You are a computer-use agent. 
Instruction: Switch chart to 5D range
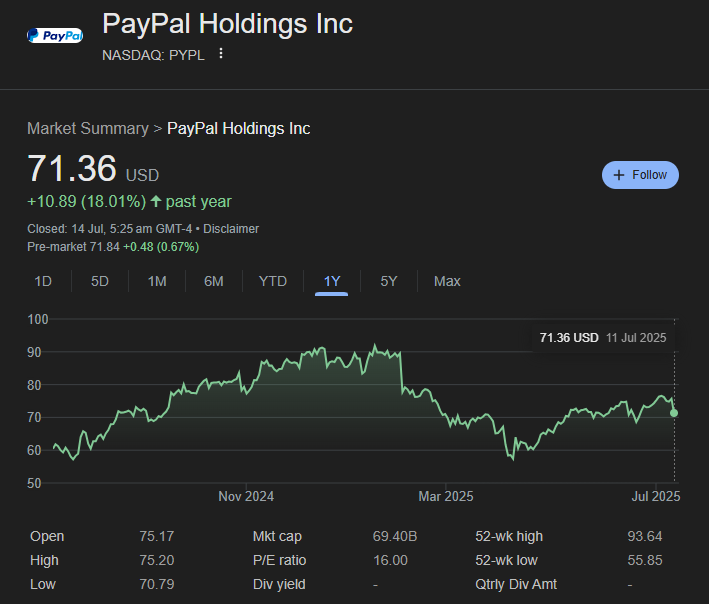click(x=99, y=281)
